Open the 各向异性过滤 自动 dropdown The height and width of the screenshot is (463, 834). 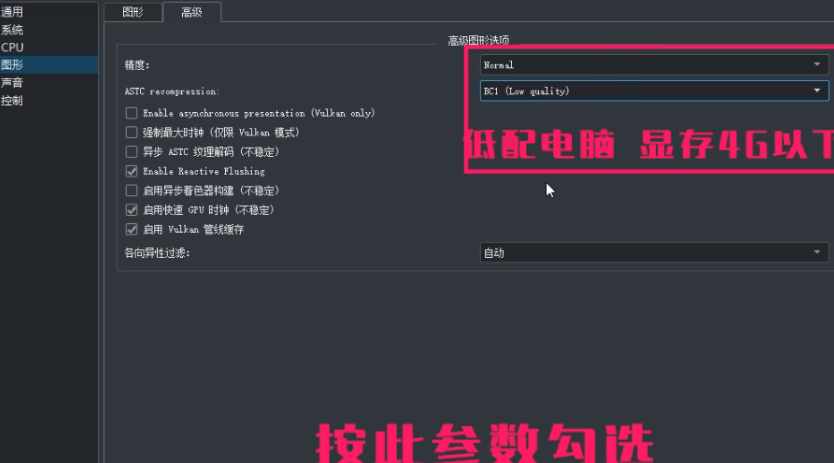[654, 253]
